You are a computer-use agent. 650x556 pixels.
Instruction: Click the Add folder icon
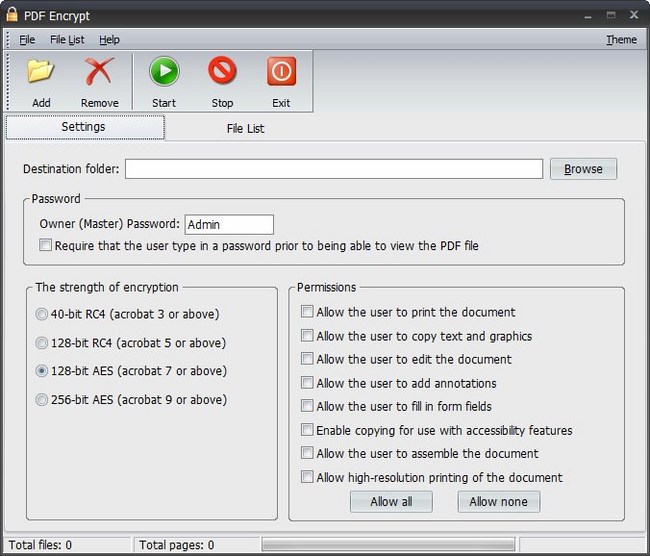[41, 71]
